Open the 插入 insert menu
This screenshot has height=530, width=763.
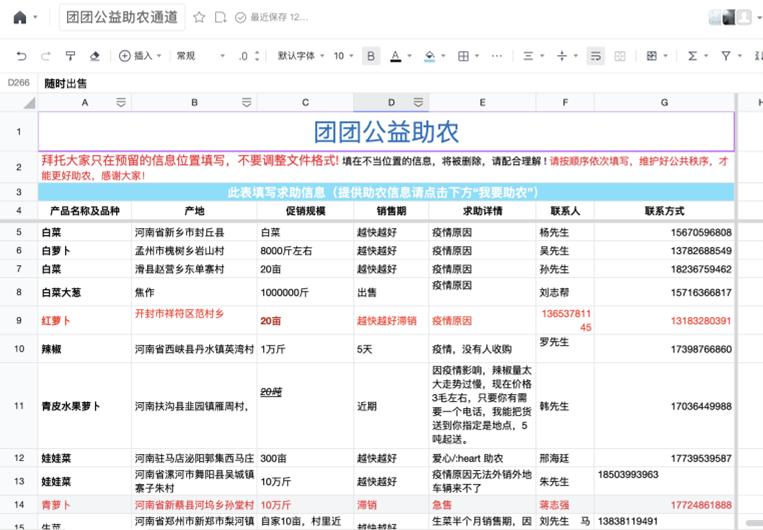(x=142, y=56)
